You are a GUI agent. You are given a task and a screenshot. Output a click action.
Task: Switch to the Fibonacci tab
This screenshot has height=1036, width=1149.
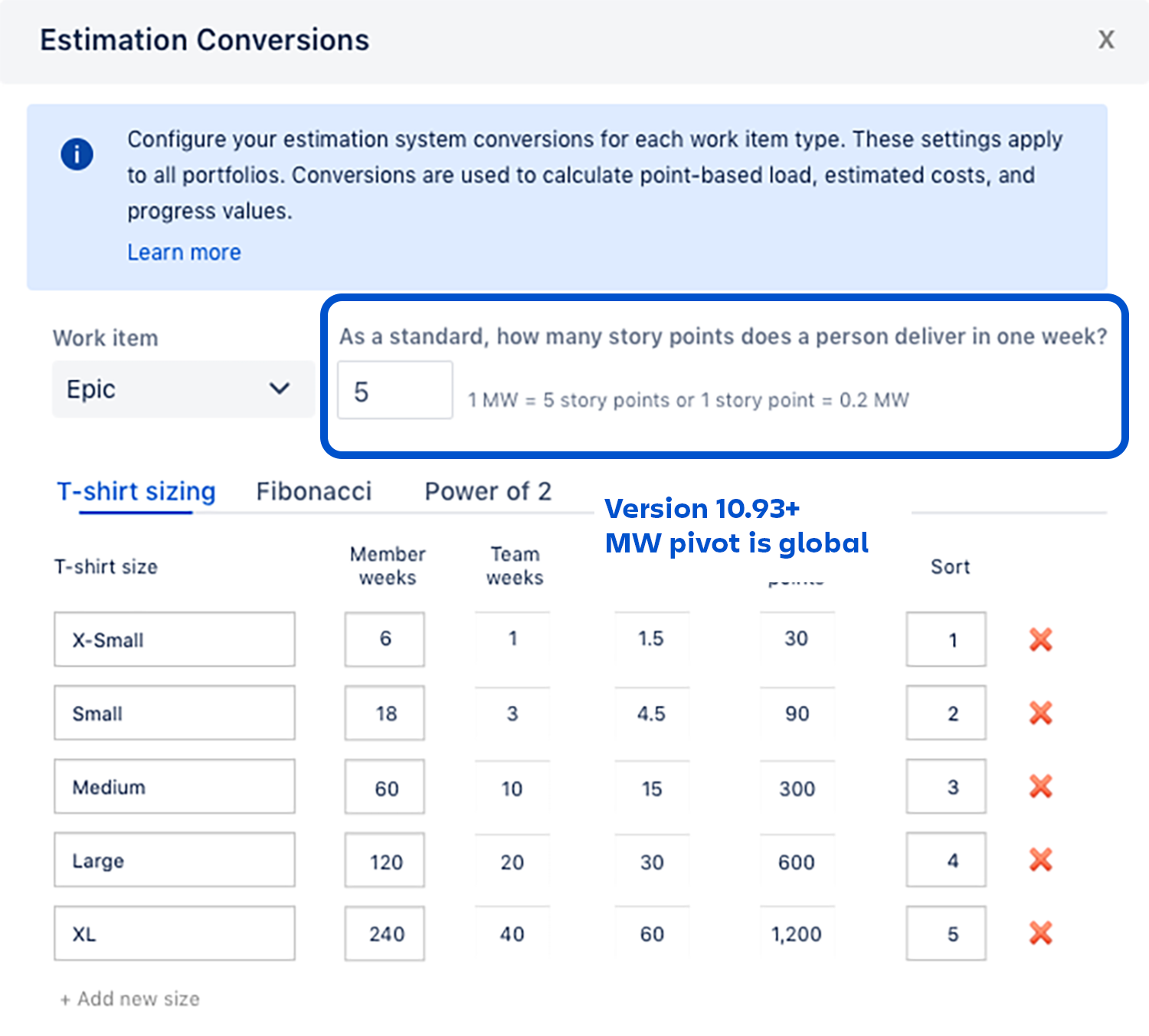click(x=314, y=491)
